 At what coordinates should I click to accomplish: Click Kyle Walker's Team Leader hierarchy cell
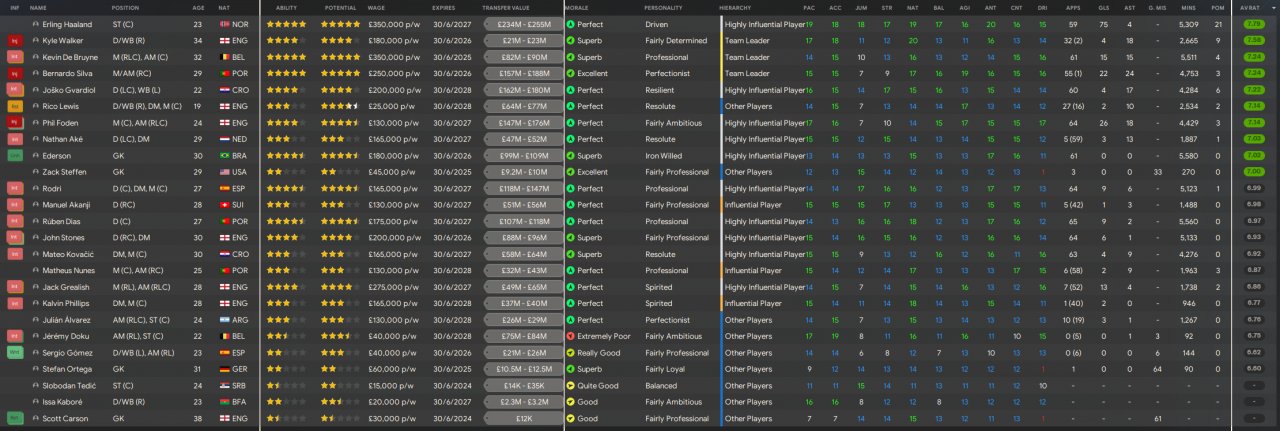pyautogui.click(x=747, y=41)
